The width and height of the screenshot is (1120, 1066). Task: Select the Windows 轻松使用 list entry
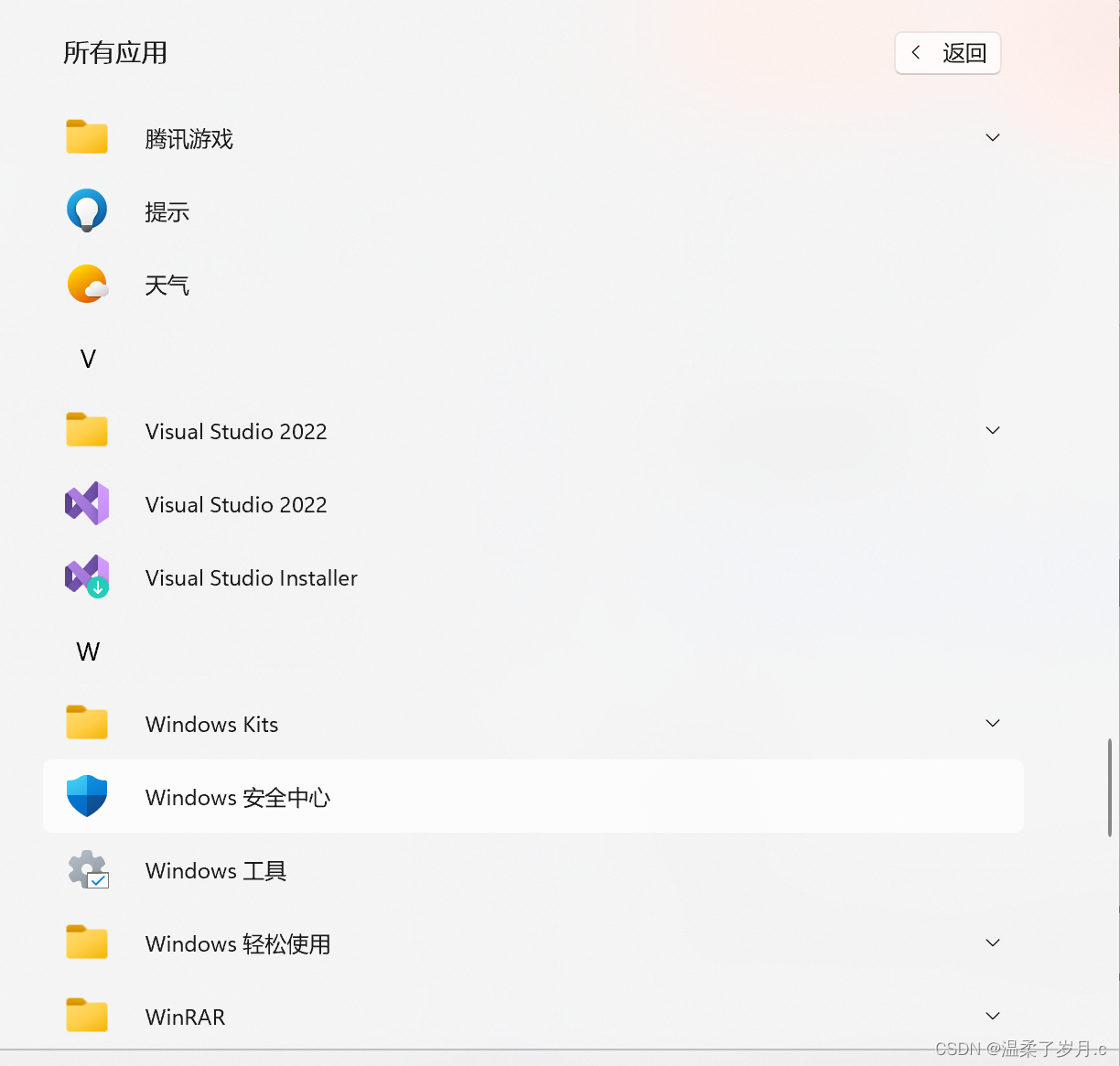[x=533, y=943]
